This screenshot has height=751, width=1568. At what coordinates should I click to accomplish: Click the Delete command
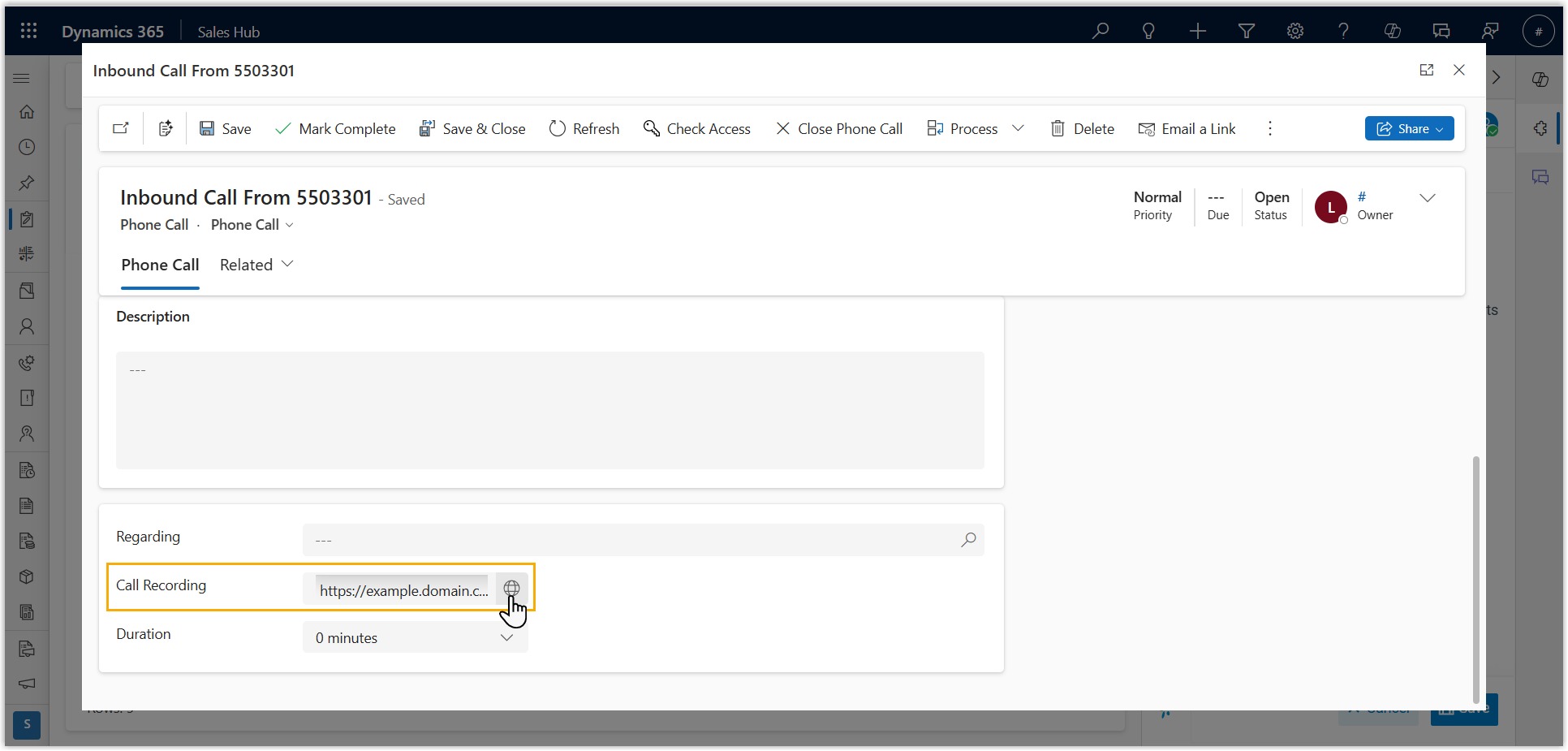coord(1082,128)
